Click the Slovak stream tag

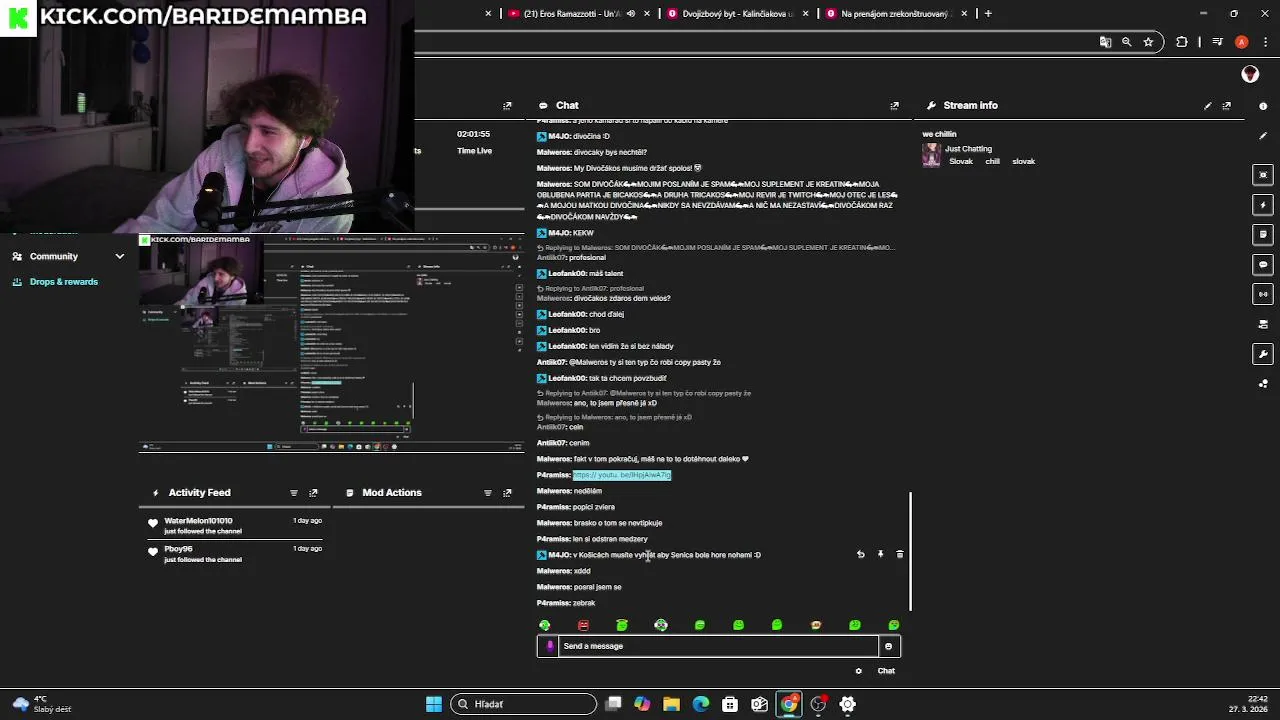tap(961, 161)
